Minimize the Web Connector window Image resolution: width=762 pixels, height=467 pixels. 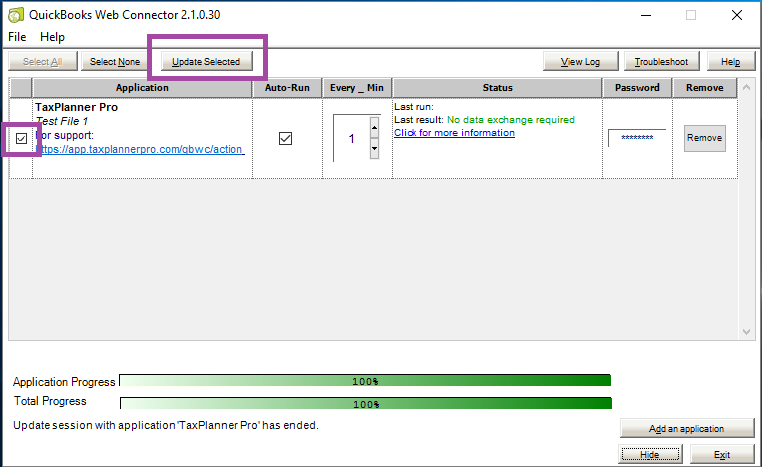point(646,16)
